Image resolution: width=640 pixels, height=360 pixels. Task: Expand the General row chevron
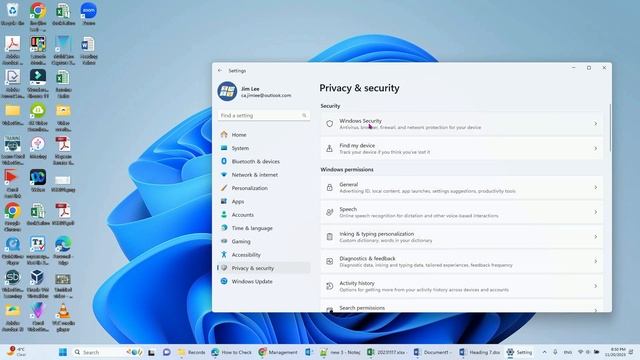click(596, 187)
